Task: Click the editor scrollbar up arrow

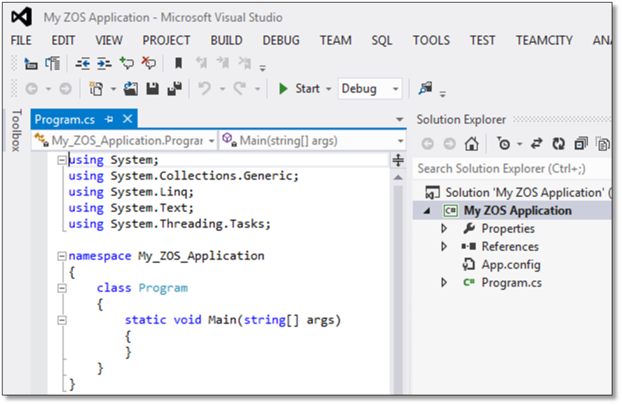Action: pos(398,177)
